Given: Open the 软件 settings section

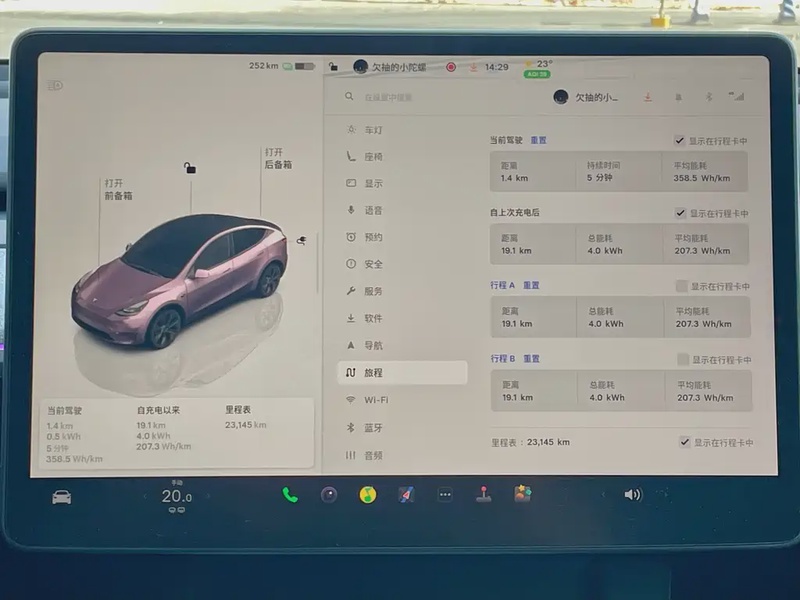Looking at the screenshot, I should 372,318.
